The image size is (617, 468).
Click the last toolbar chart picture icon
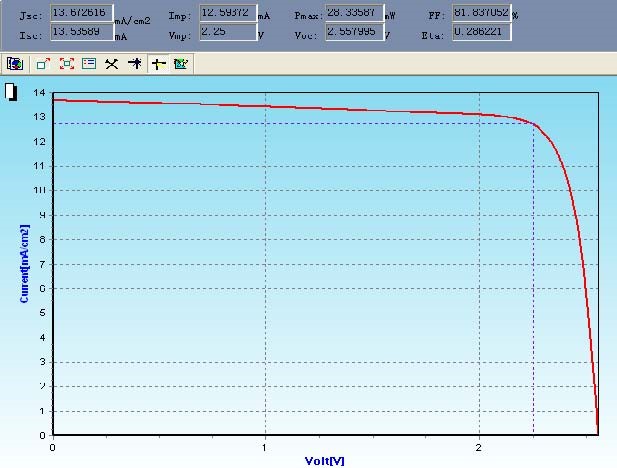pyautogui.click(x=181, y=63)
